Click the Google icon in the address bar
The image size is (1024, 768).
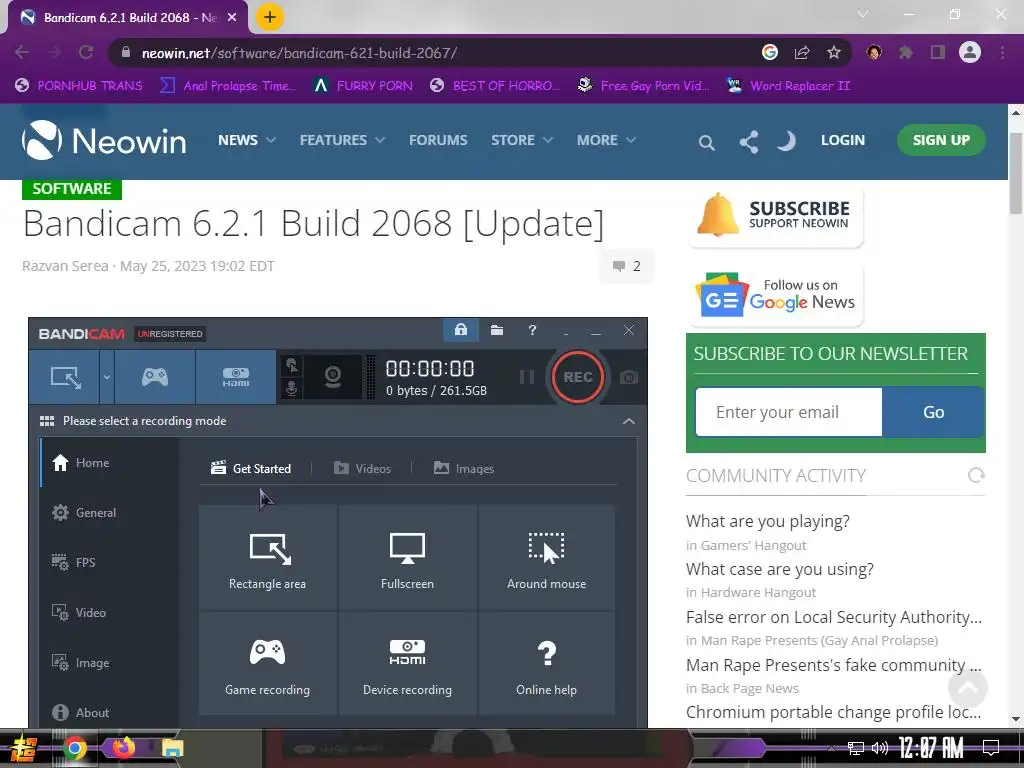[x=770, y=52]
